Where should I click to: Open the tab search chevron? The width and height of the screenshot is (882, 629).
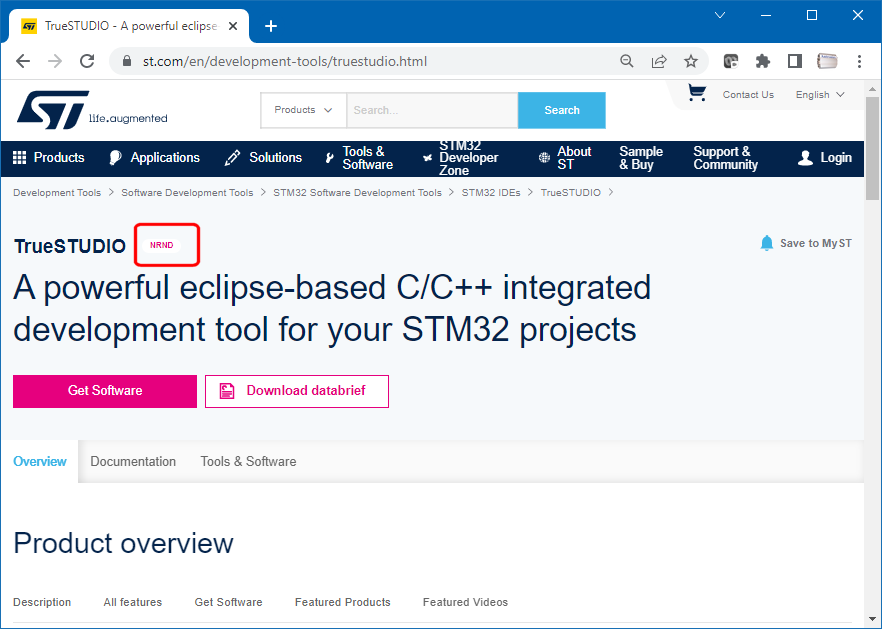719,15
